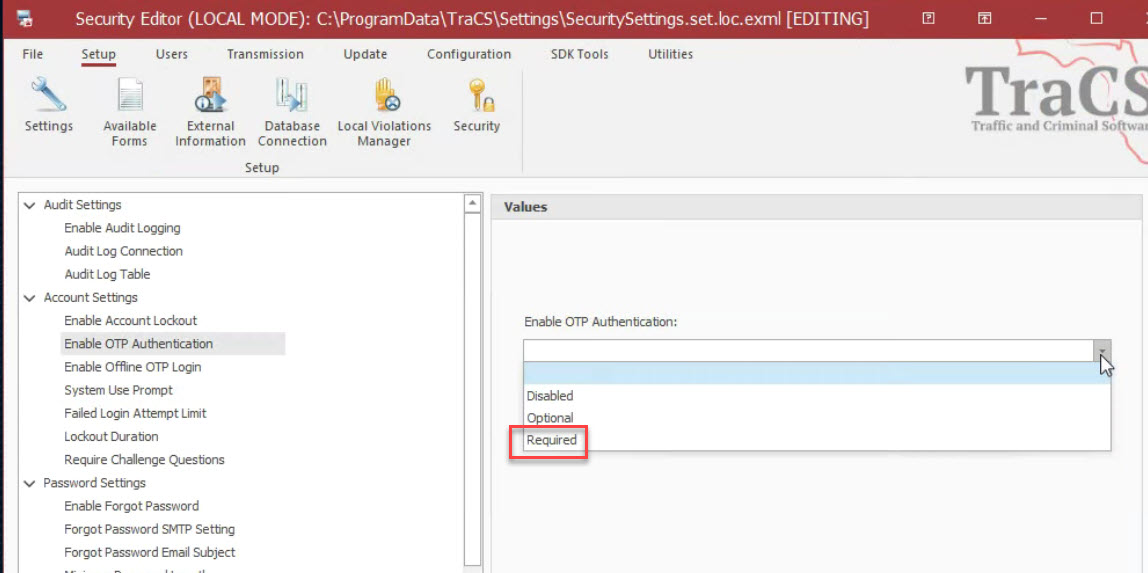Viewport: 1148px width, 573px height.
Task: Open External Information tool
Action: pos(210,97)
